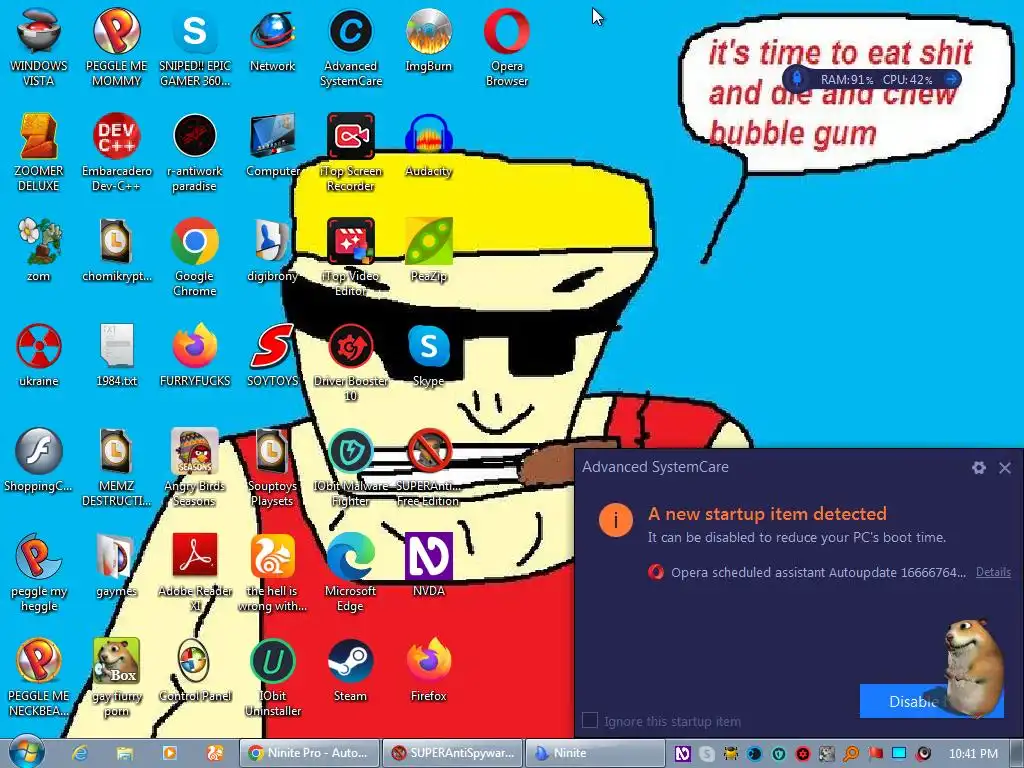Open Internet Explorer from the taskbar

[80, 753]
